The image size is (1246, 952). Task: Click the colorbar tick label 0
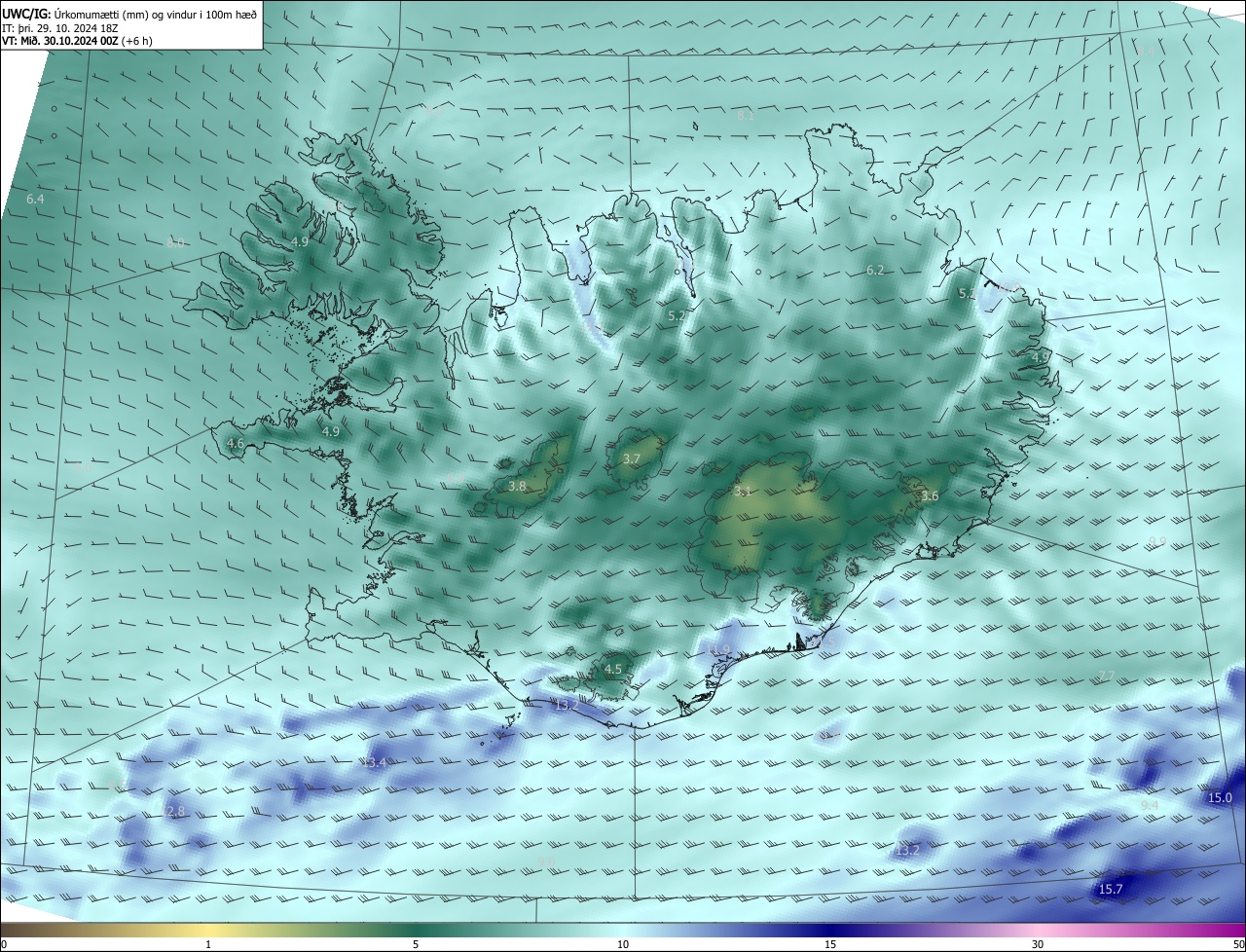4,944
